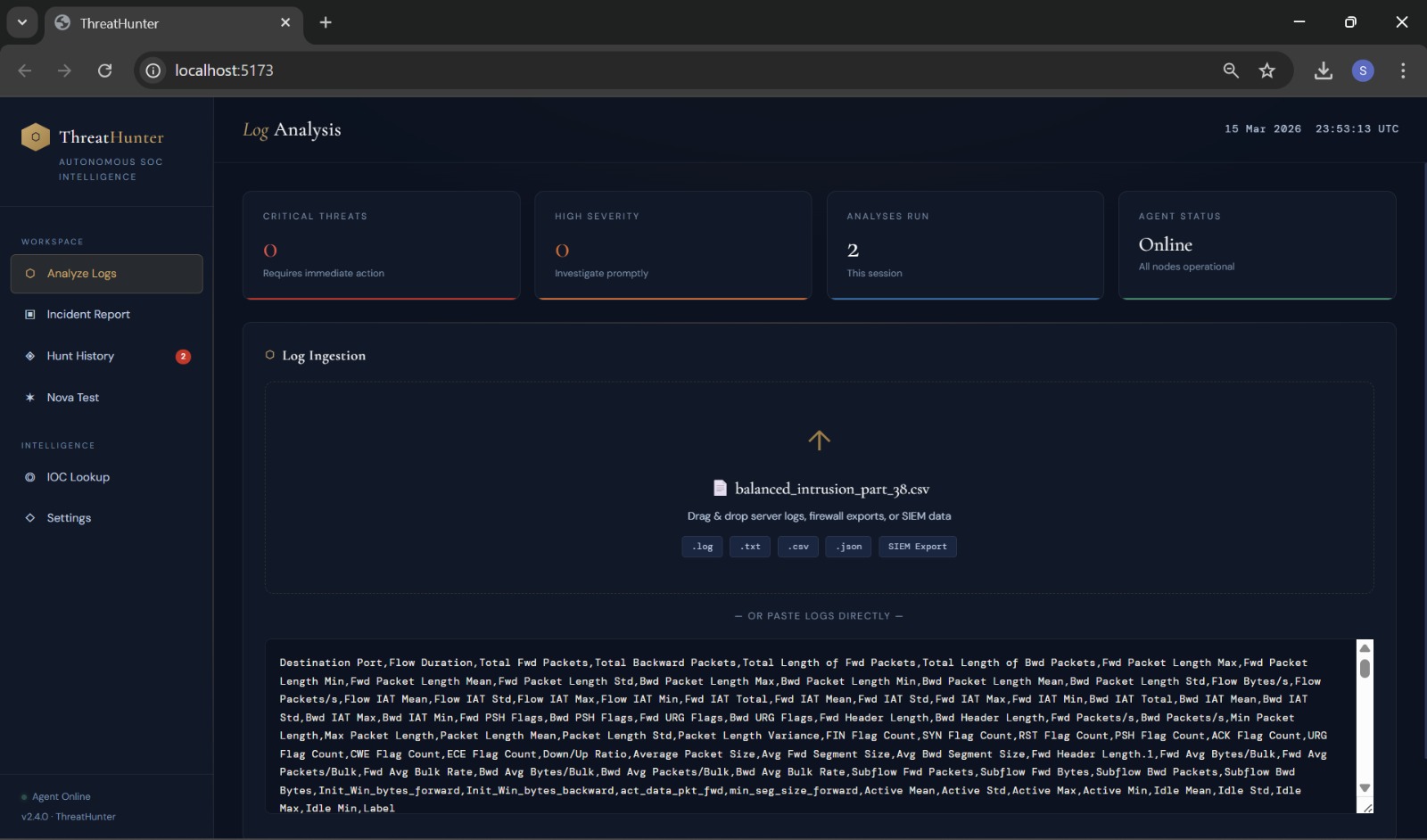
Task: Open Chrome three-dot menu
Action: (x=1403, y=70)
